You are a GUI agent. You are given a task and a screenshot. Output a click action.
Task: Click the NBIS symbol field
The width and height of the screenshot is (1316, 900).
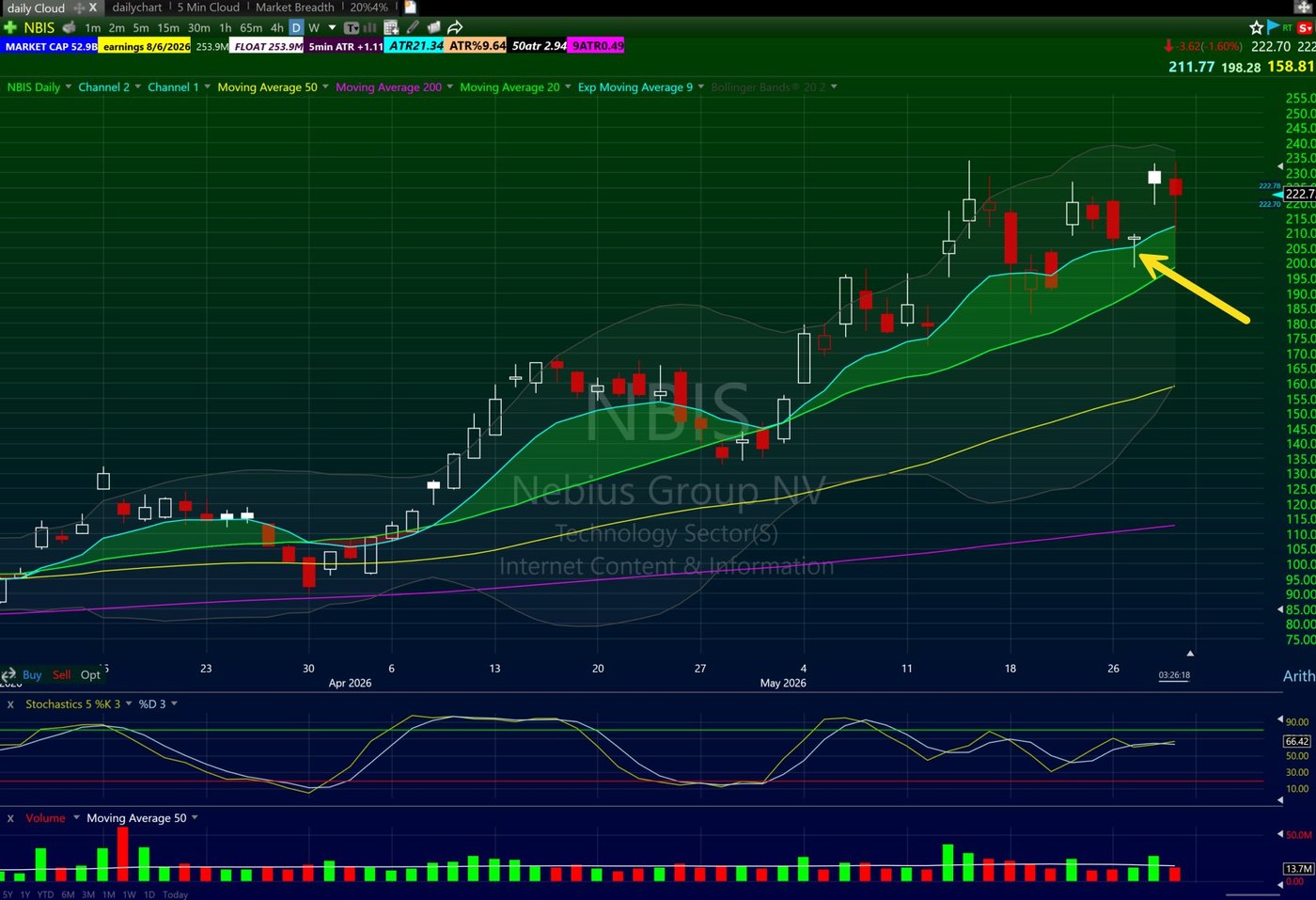(39, 28)
